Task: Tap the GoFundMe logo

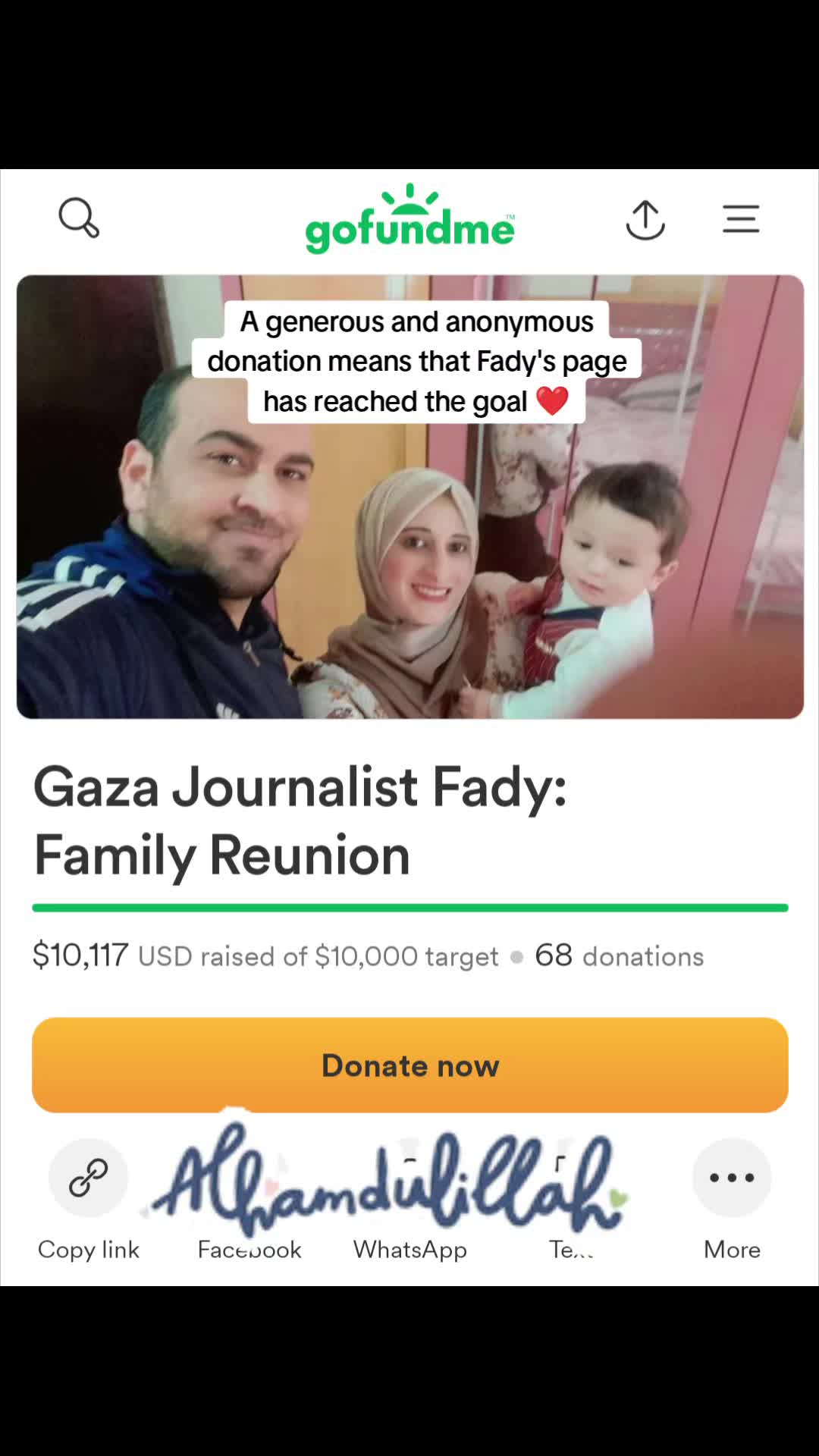Action: 409,219
